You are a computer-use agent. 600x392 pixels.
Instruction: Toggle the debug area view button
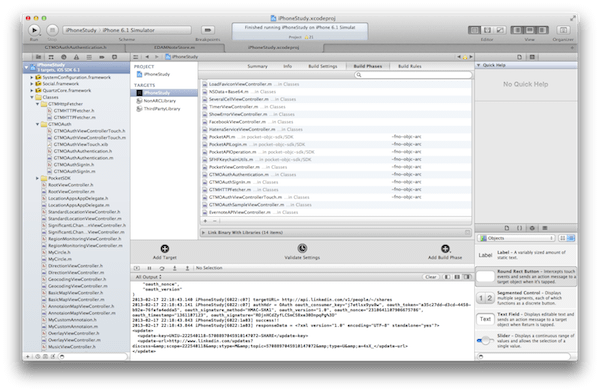(530, 30)
